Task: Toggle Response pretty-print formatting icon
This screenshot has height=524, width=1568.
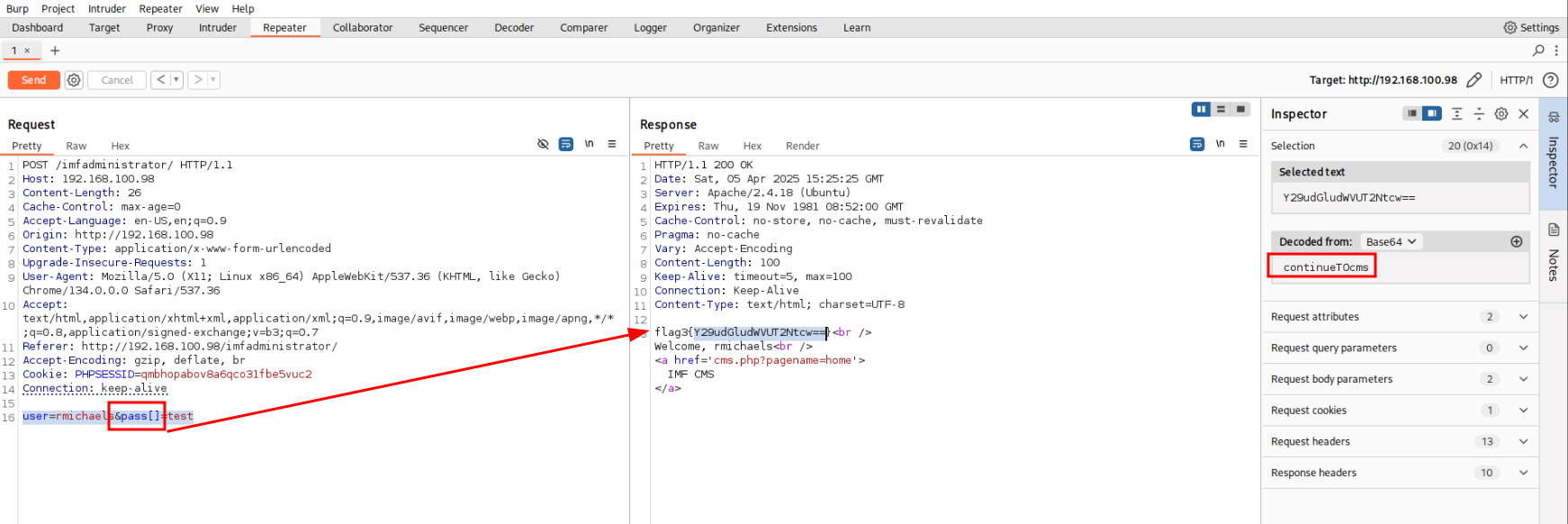Action: coord(1197,144)
